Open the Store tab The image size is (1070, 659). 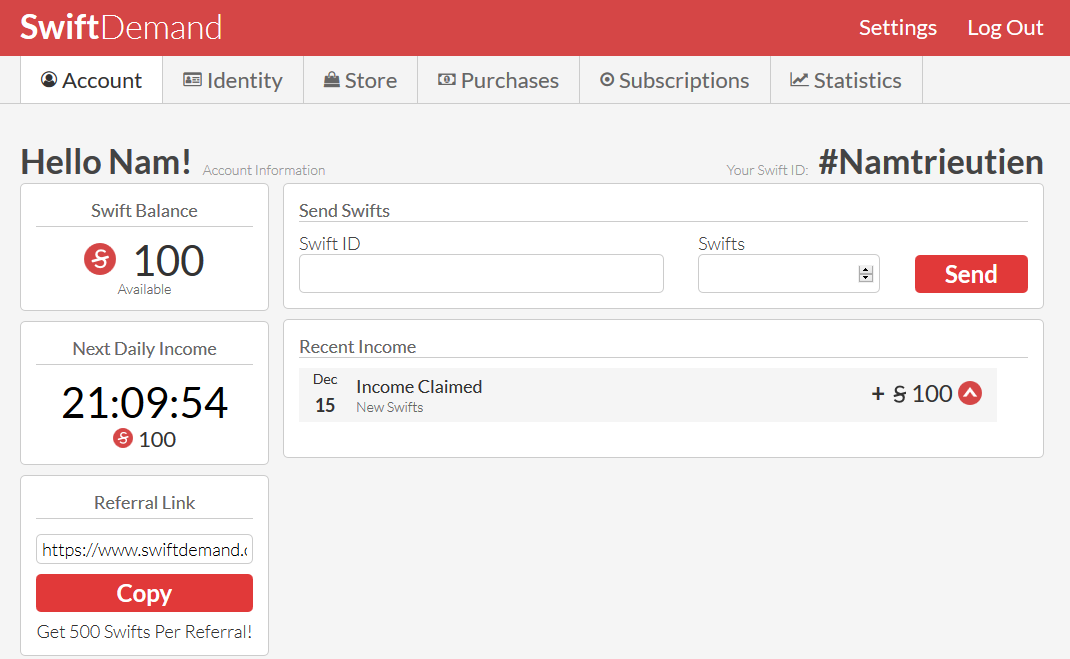[360, 80]
